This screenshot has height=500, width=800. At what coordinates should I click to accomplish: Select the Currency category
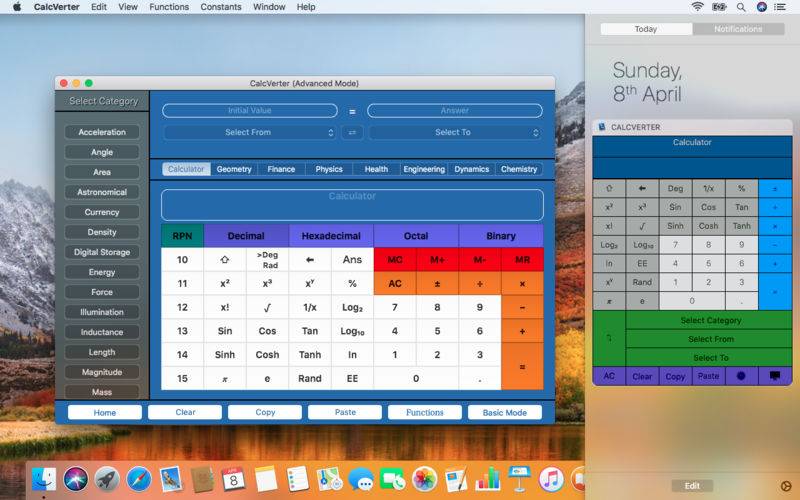tap(102, 212)
